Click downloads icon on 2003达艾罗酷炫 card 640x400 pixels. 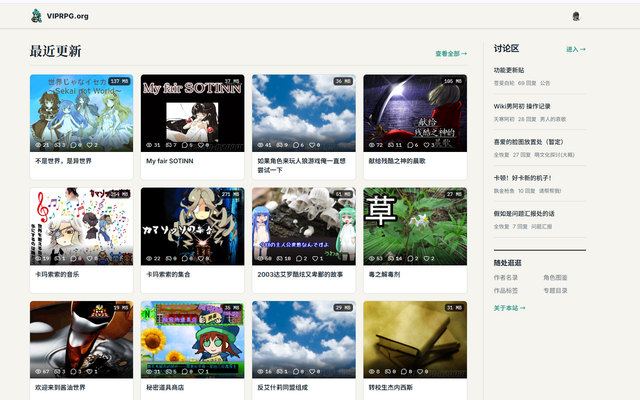280,258
